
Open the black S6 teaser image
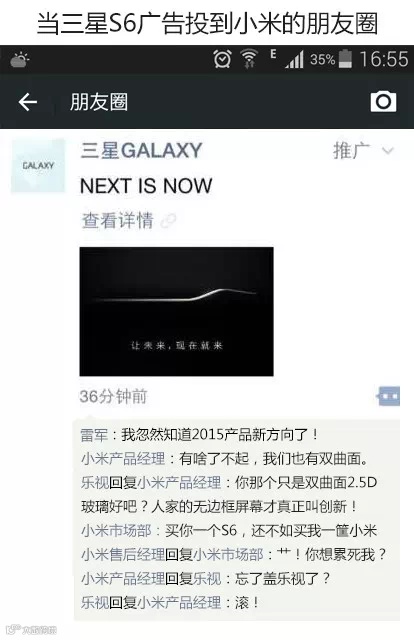point(176,311)
